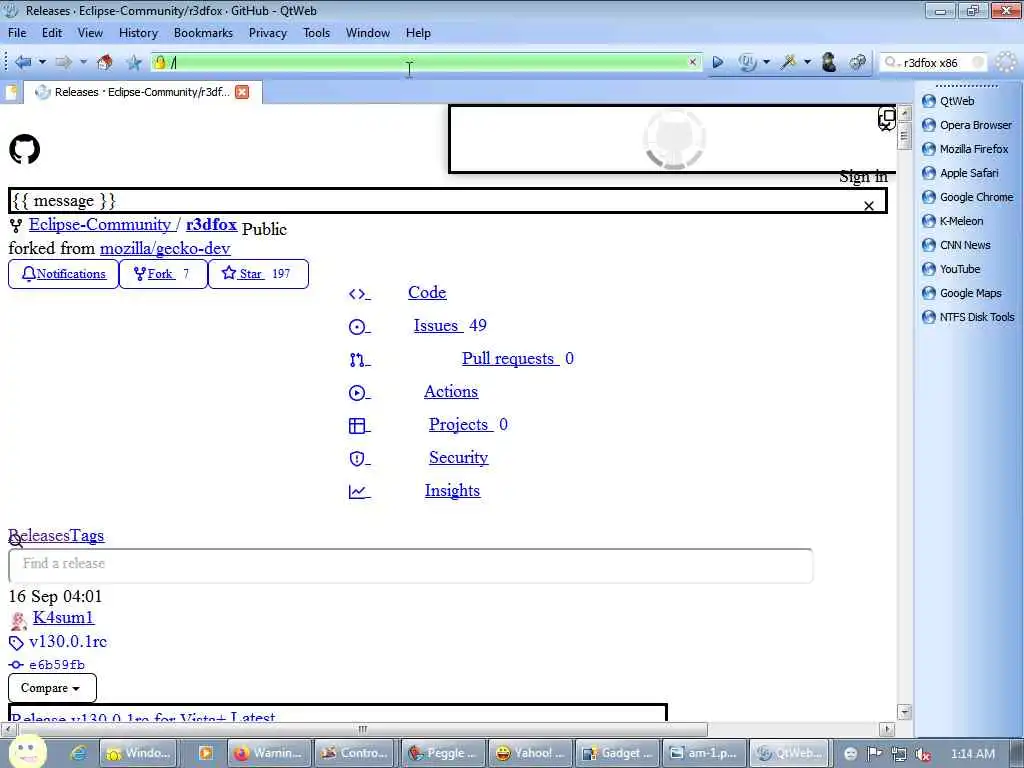The image size is (1024, 768).
Task: Open dropdown beside the Qt toolbar icon
Action: [x=767, y=62]
